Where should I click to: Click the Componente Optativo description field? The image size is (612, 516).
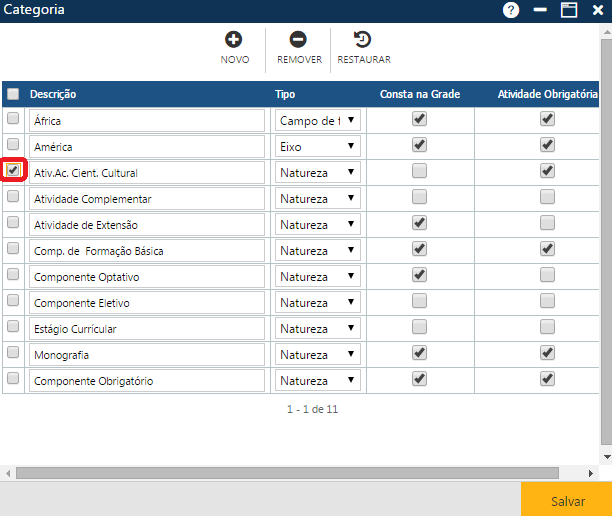point(147,276)
